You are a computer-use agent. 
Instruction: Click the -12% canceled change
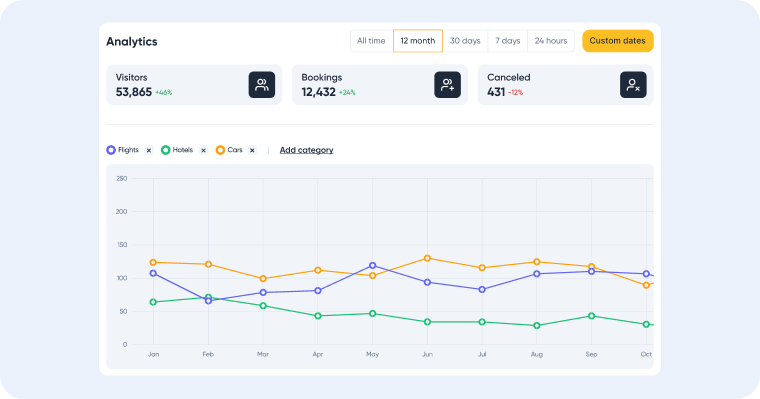[515, 93]
